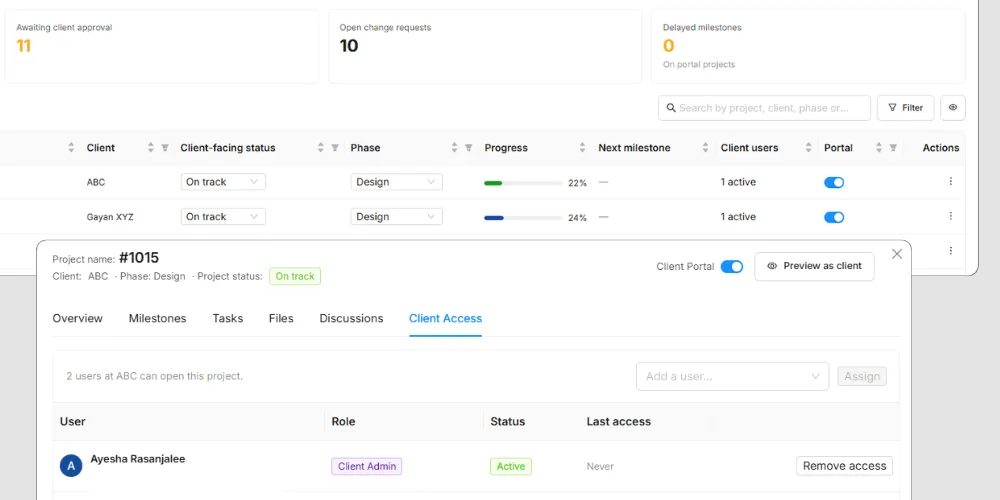This screenshot has width=1000, height=500.
Task: Click Preview as client button
Action: (814, 266)
